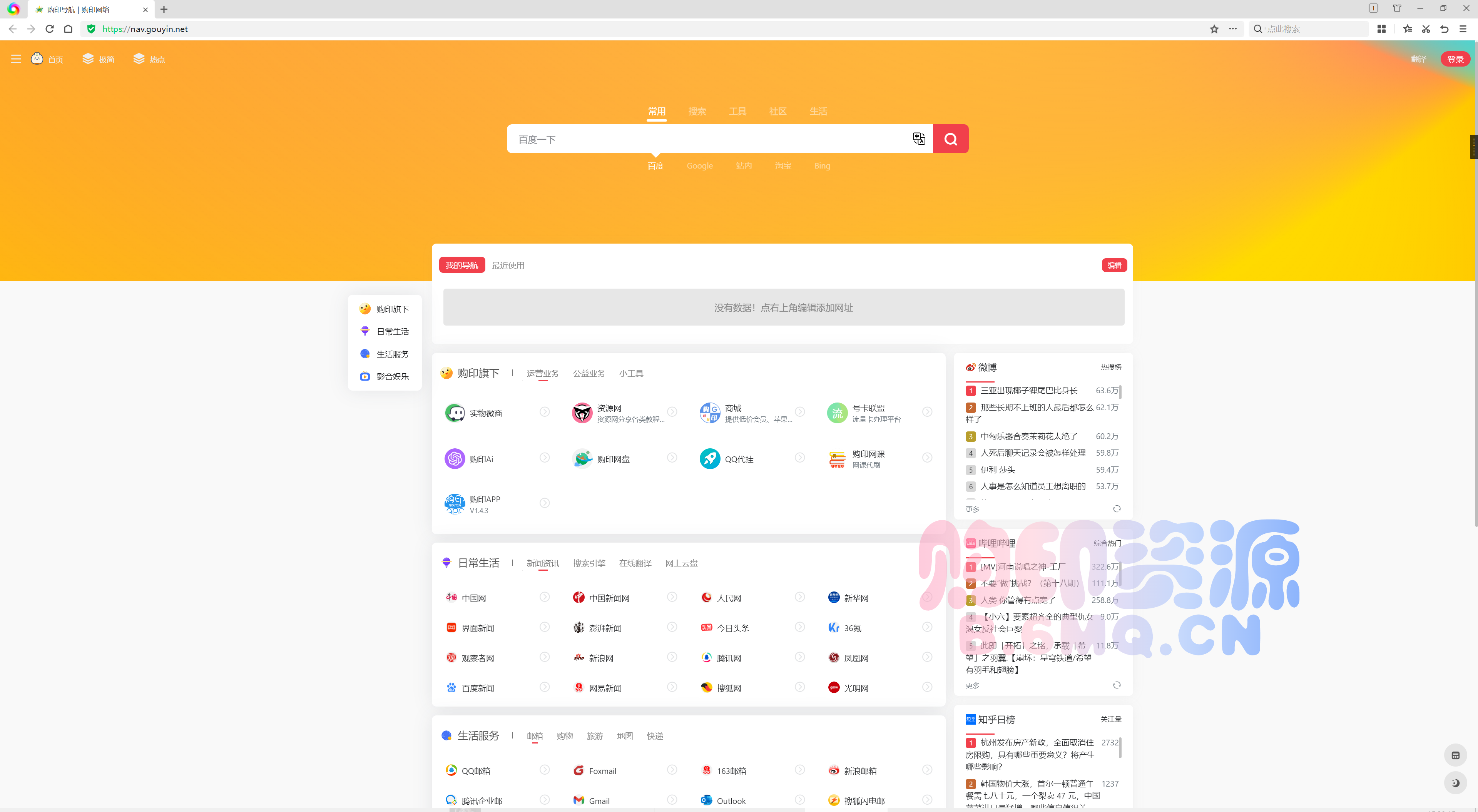Viewport: 1478px width, 812px height.
Task: Click 更多 under the 微博 list
Action: click(973, 510)
